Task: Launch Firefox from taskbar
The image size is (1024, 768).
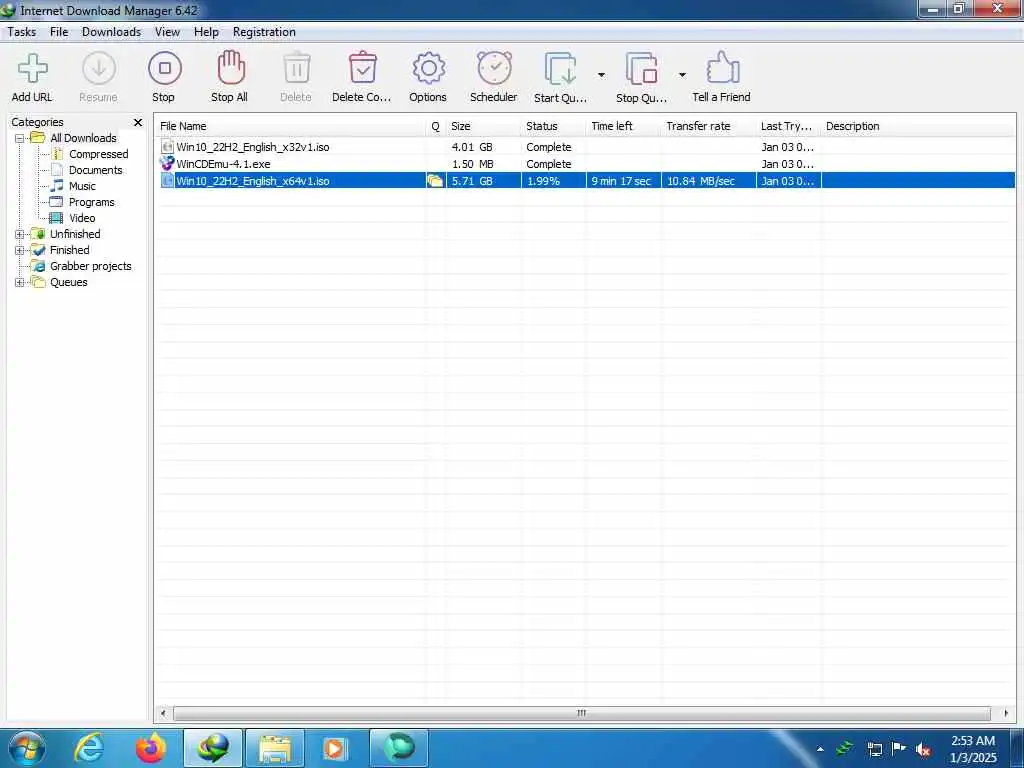Action: click(x=150, y=748)
